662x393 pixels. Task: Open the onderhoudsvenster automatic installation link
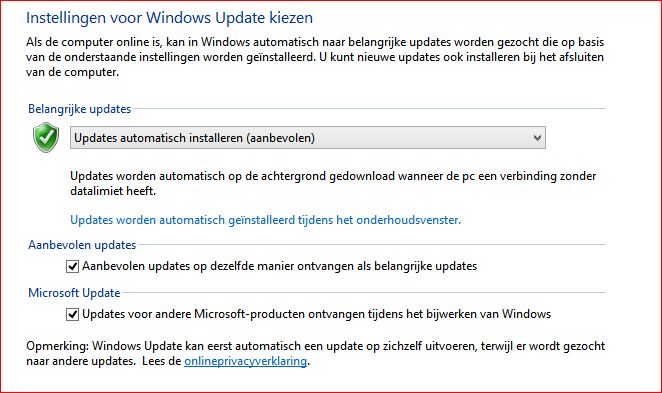[x=266, y=220]
